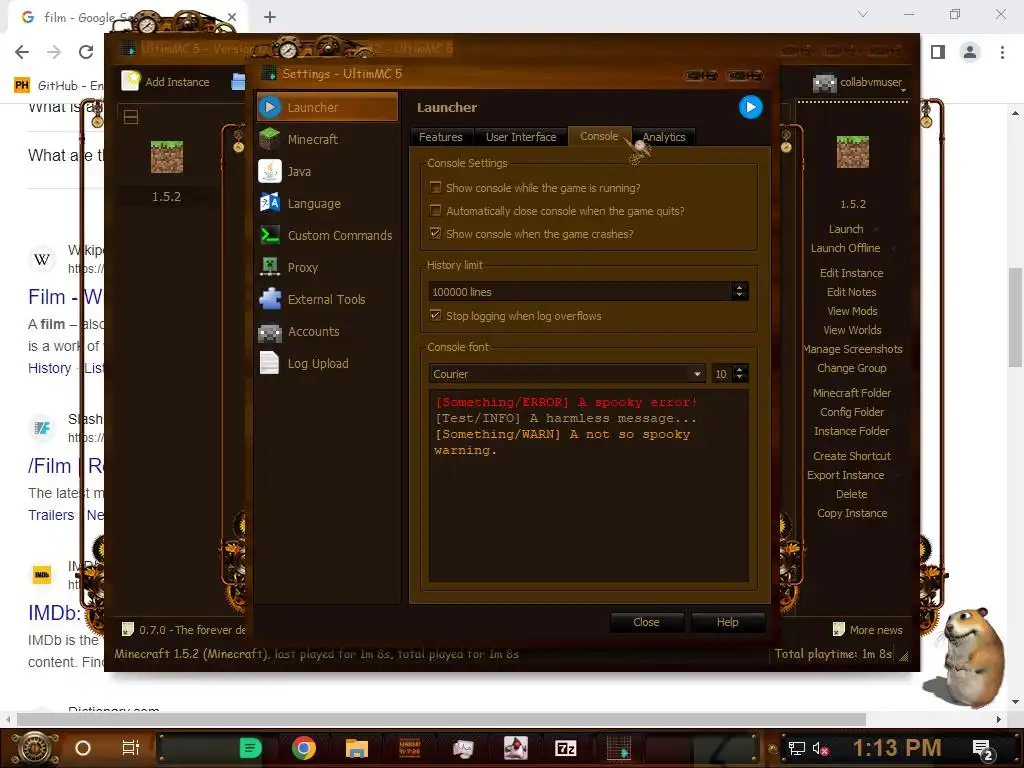Switch to the User Interface tab
1024x768 pixels.
[x=520, y=137]
